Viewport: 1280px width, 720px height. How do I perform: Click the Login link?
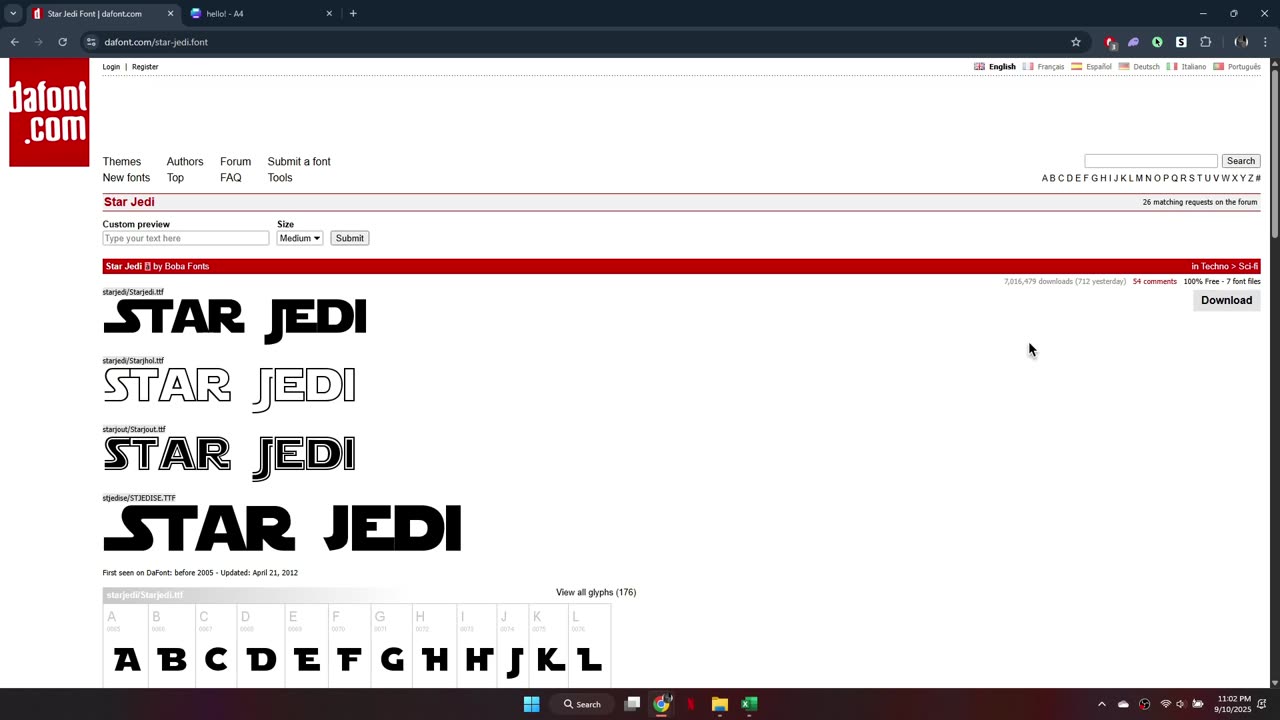pyautogui.click(x=111, y=67)
